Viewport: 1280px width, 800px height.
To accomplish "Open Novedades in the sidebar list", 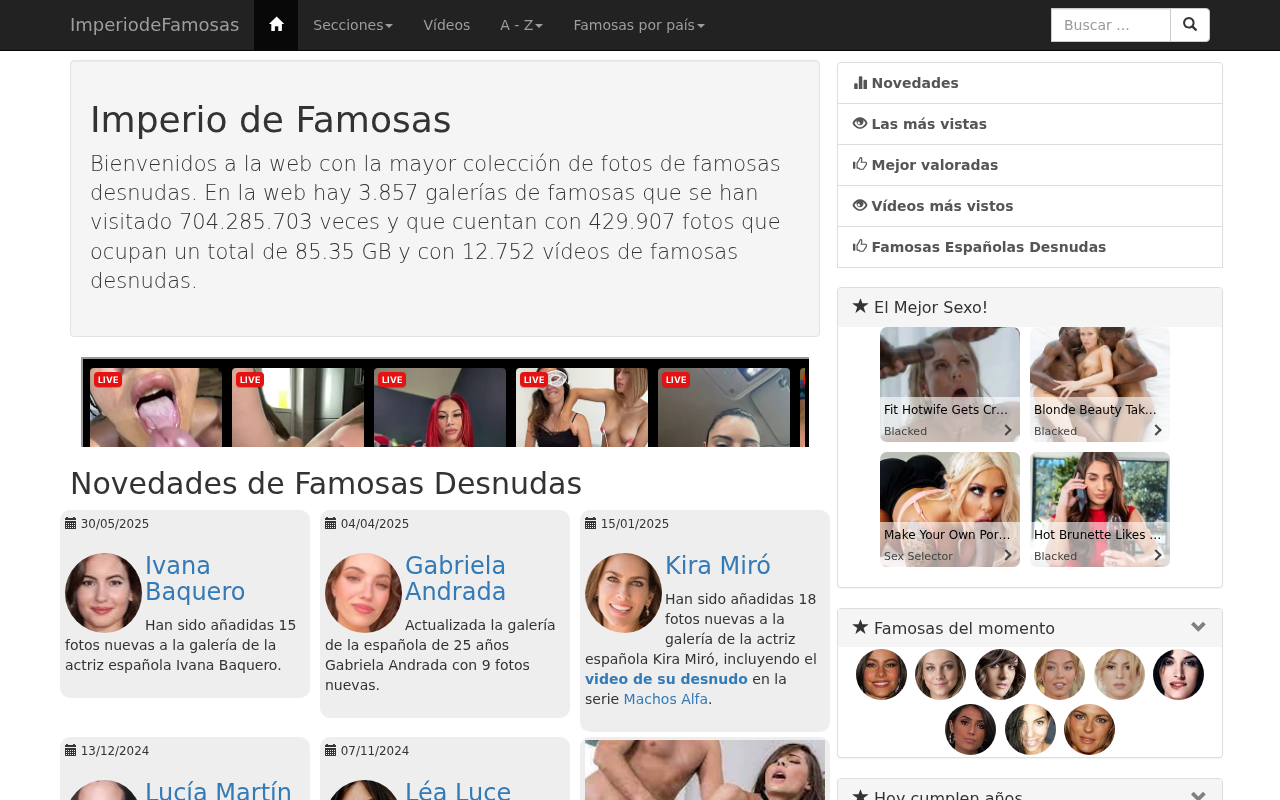I will (x=1030, y=83).
